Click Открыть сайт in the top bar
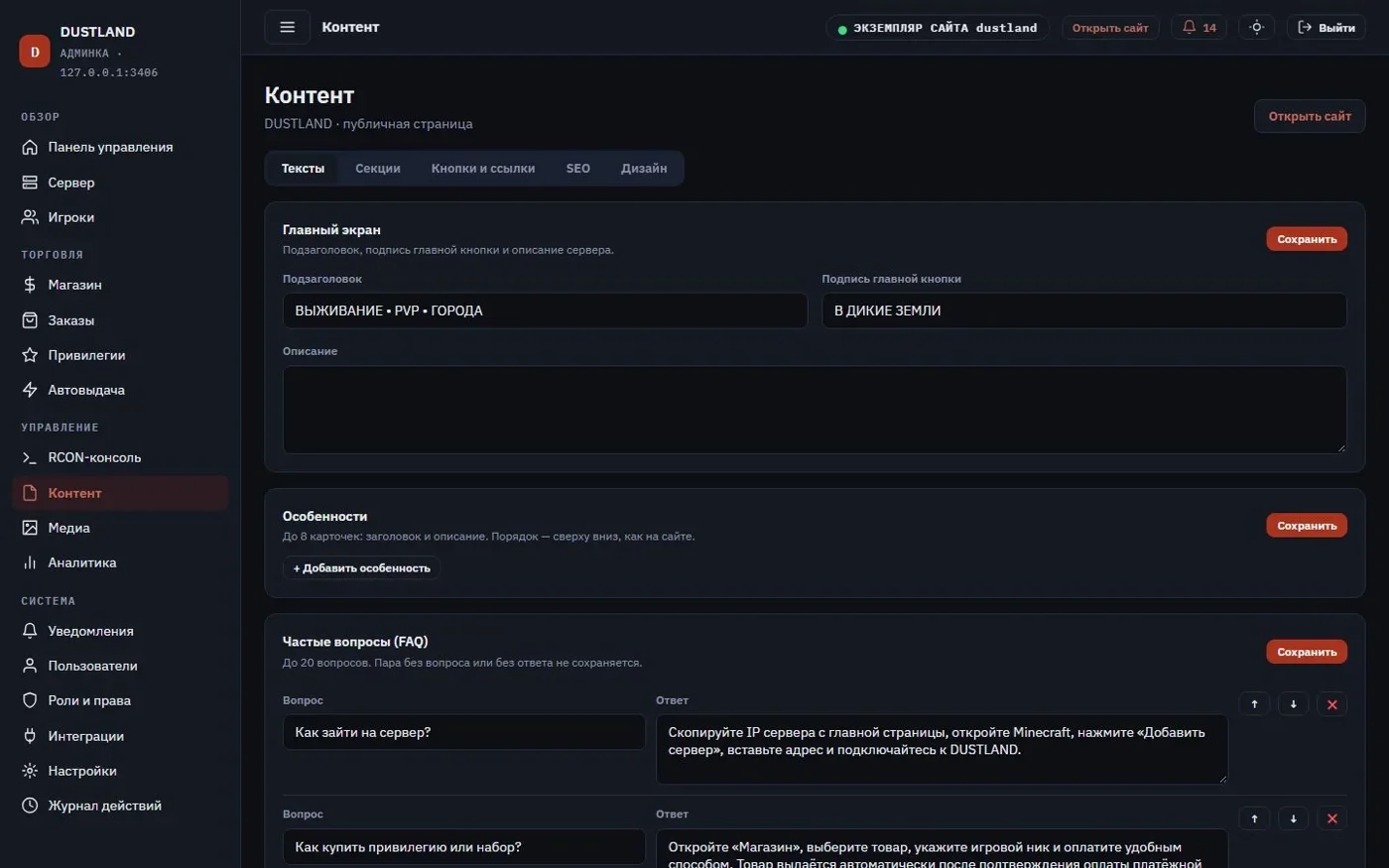Viewport: 1389px width, 868px height. (1110, 28)
